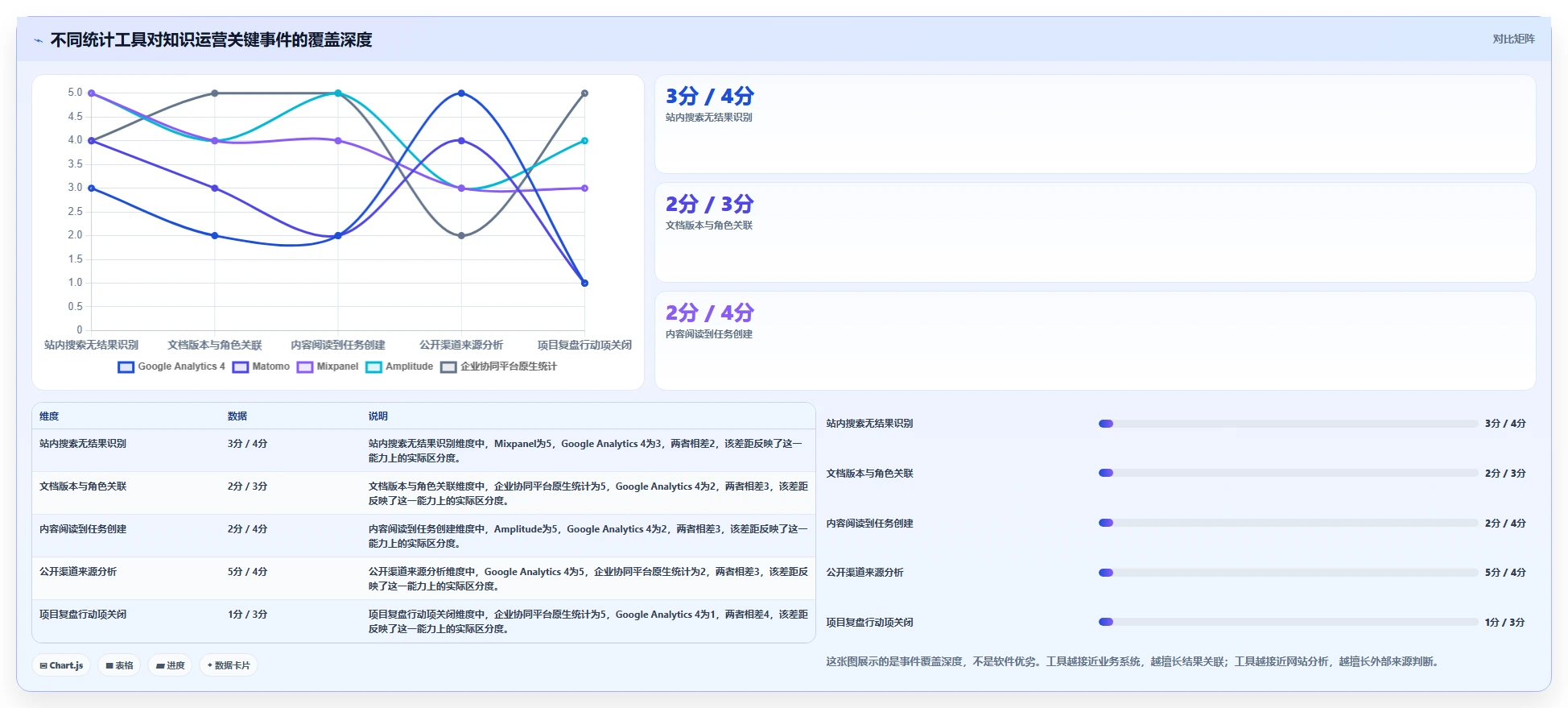Select the 内容阅读到任务创建 table row name
The height and width of the screenshot is (708, 1568).
[83, 529]
